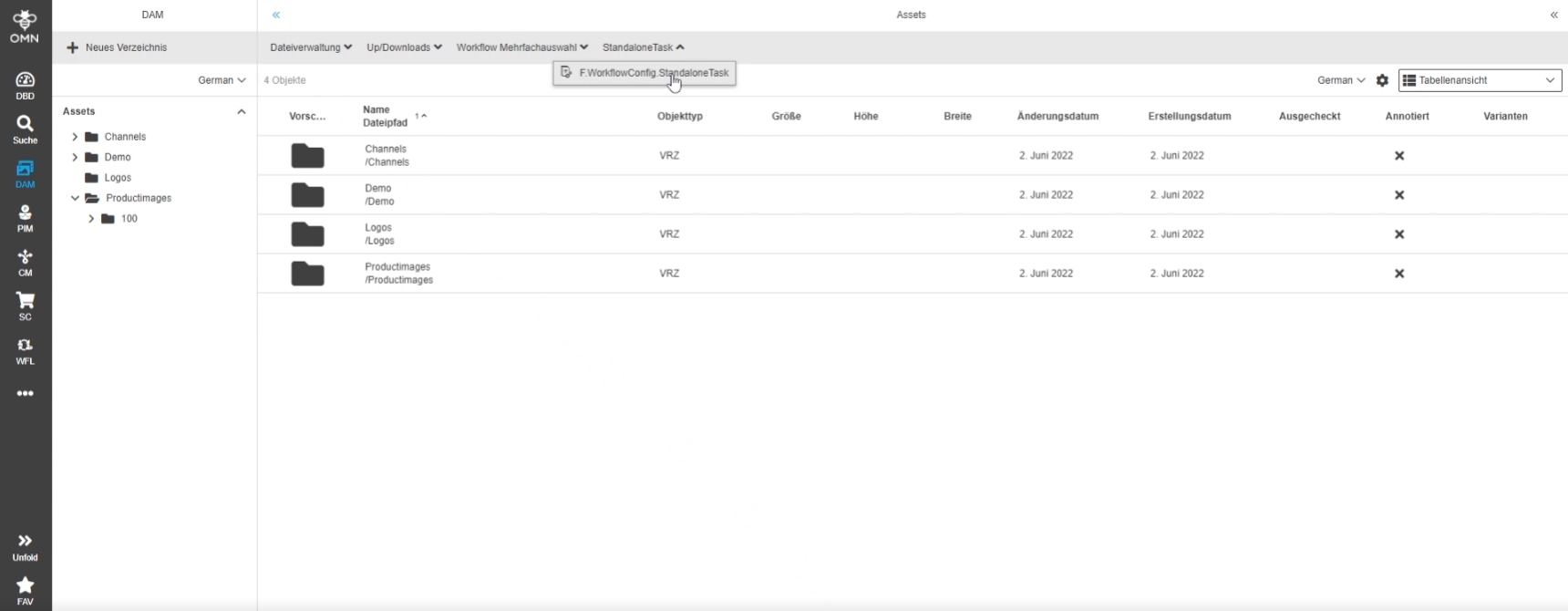Click Neues Verzeichnis button
Image resolution: width=1568 pixels, height=611 pixels.
pos(117,47)
